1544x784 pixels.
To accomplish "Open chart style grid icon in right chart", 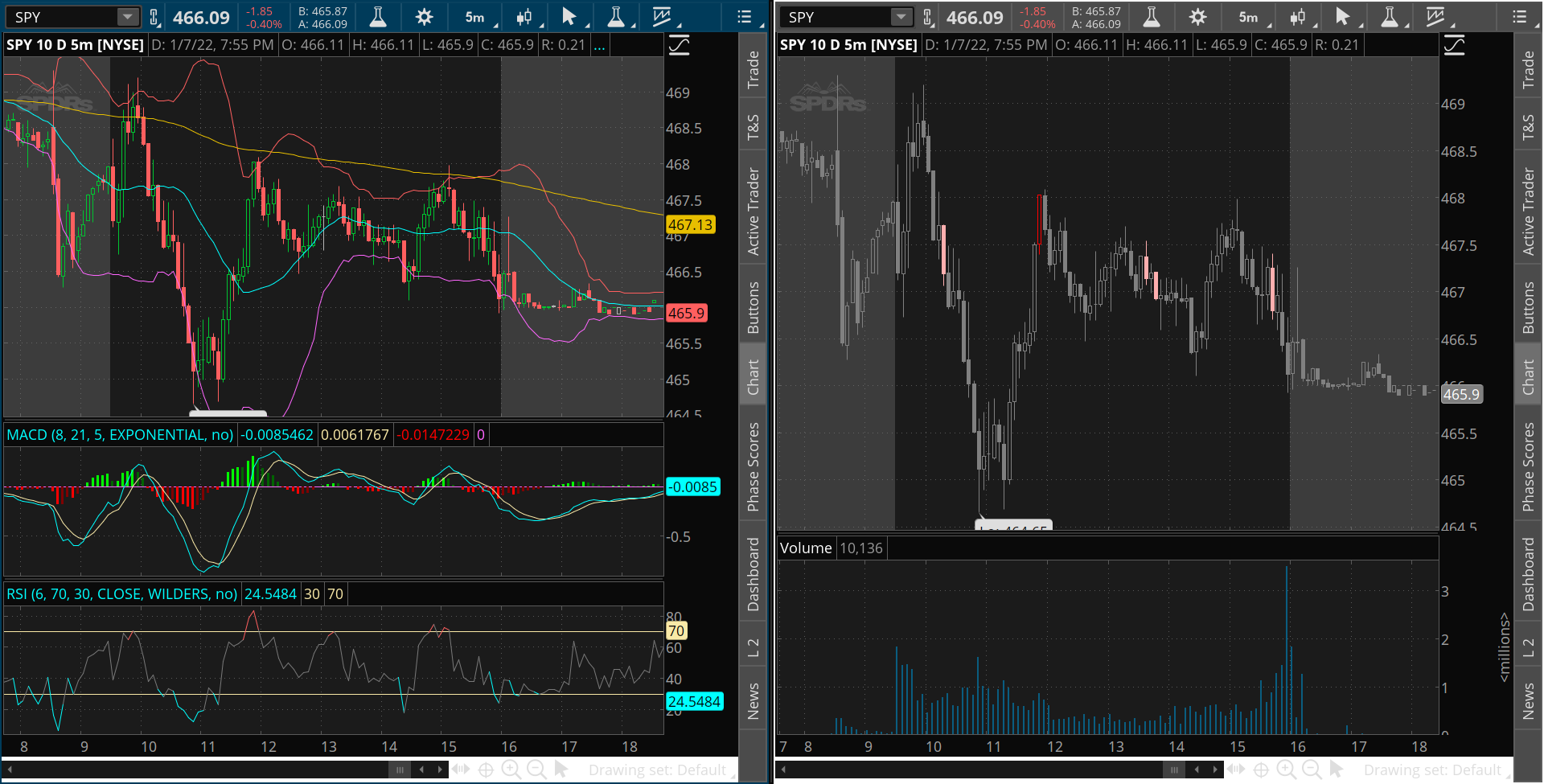I will [x=1435, y=17].
